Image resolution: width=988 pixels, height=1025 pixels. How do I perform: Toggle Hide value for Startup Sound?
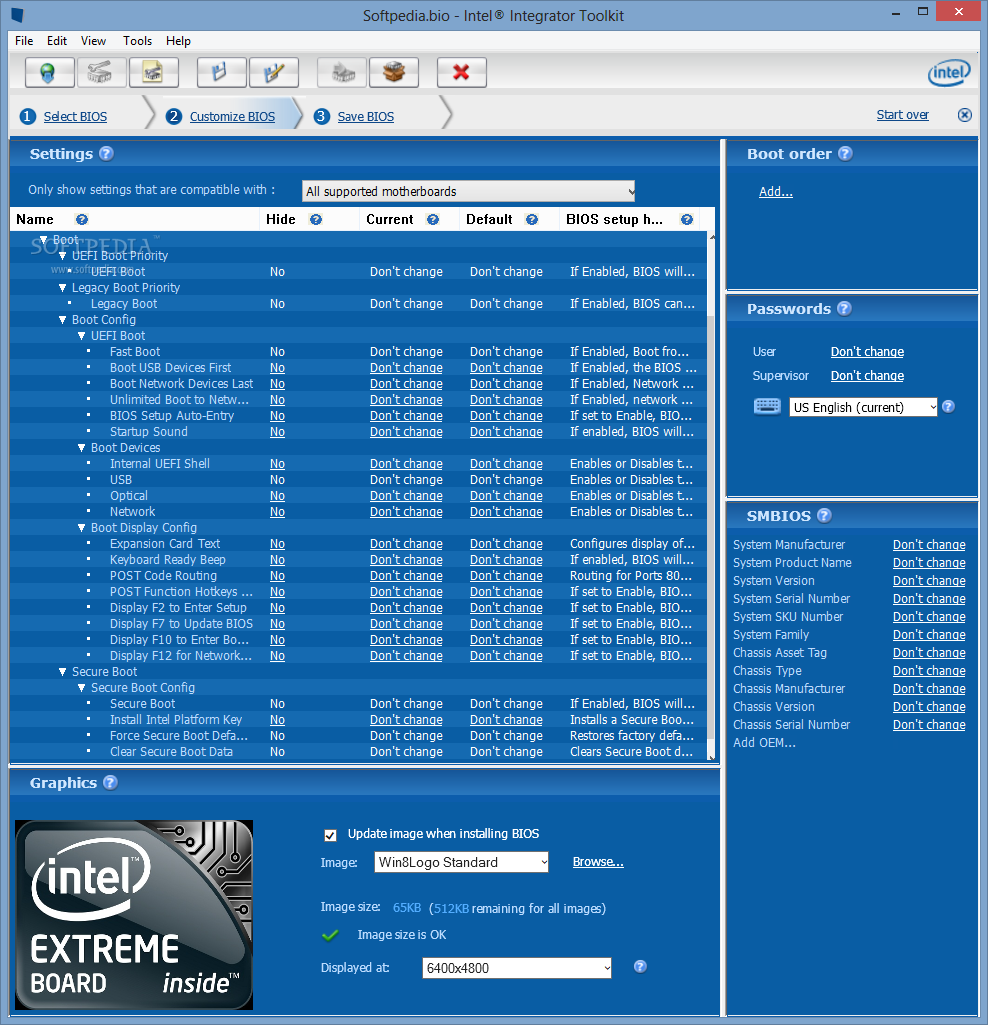[277, 432]
